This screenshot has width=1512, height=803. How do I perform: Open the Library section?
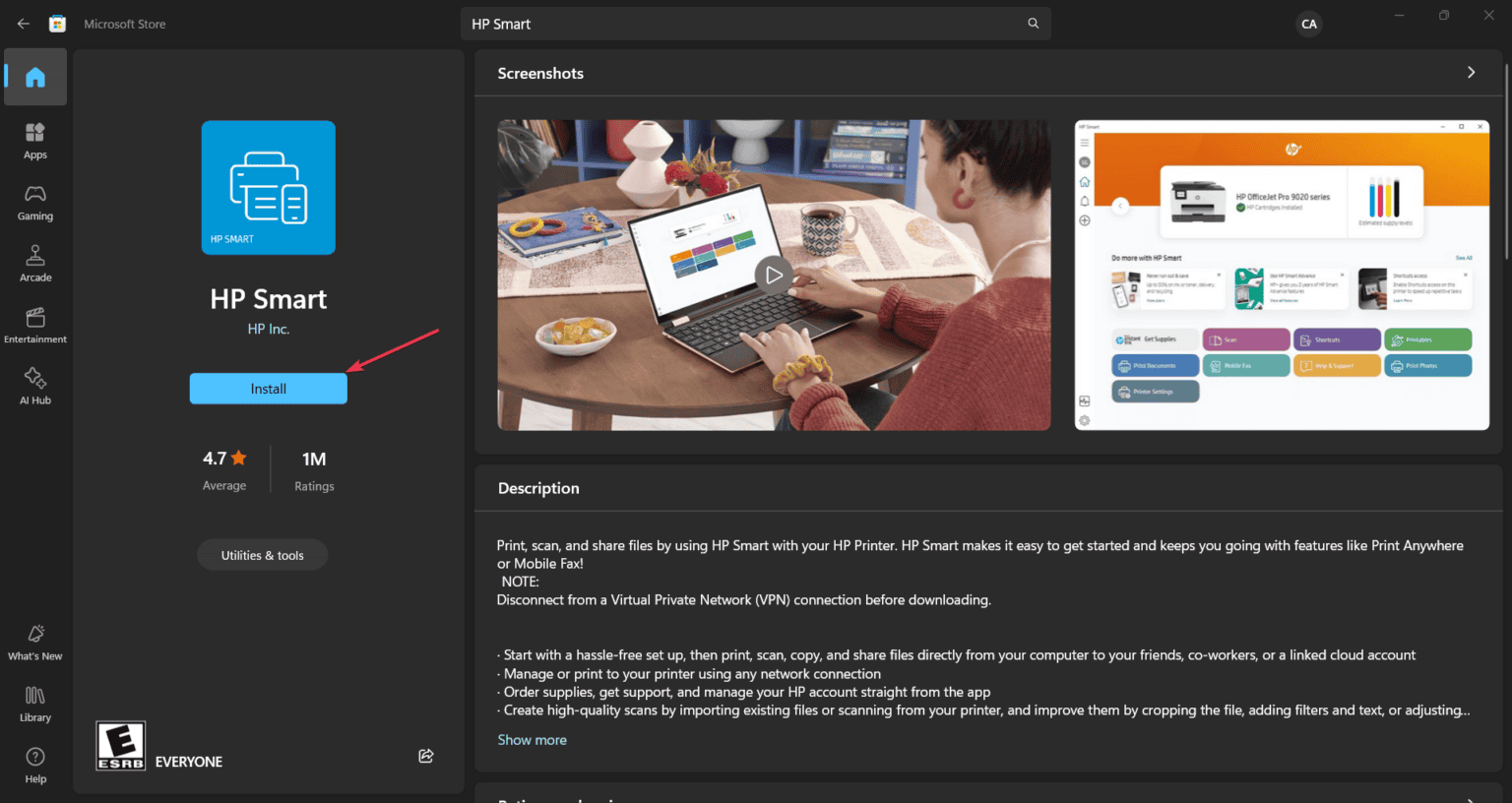(x=35, y=705)
